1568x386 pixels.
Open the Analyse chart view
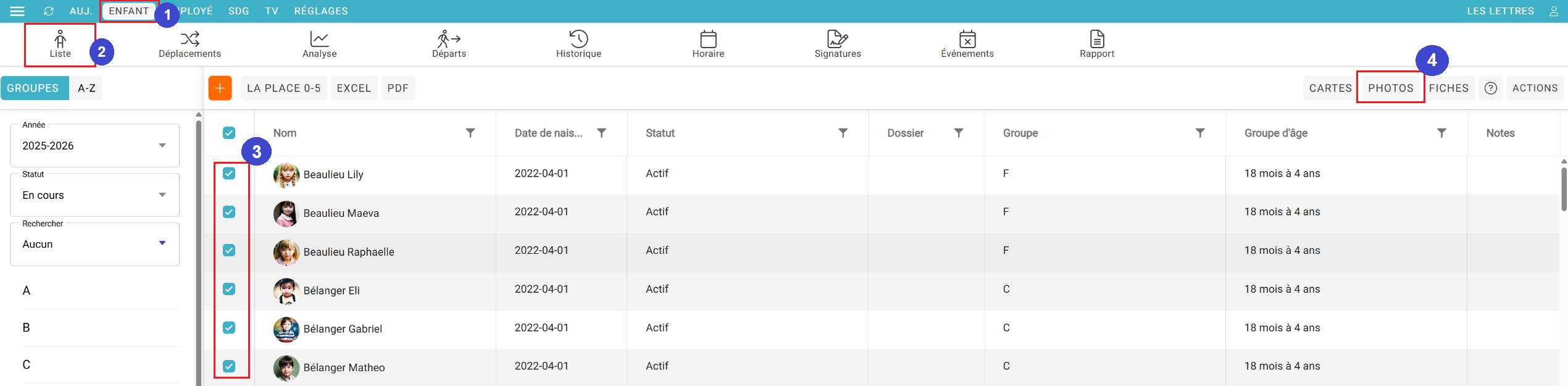coord(319,44)
